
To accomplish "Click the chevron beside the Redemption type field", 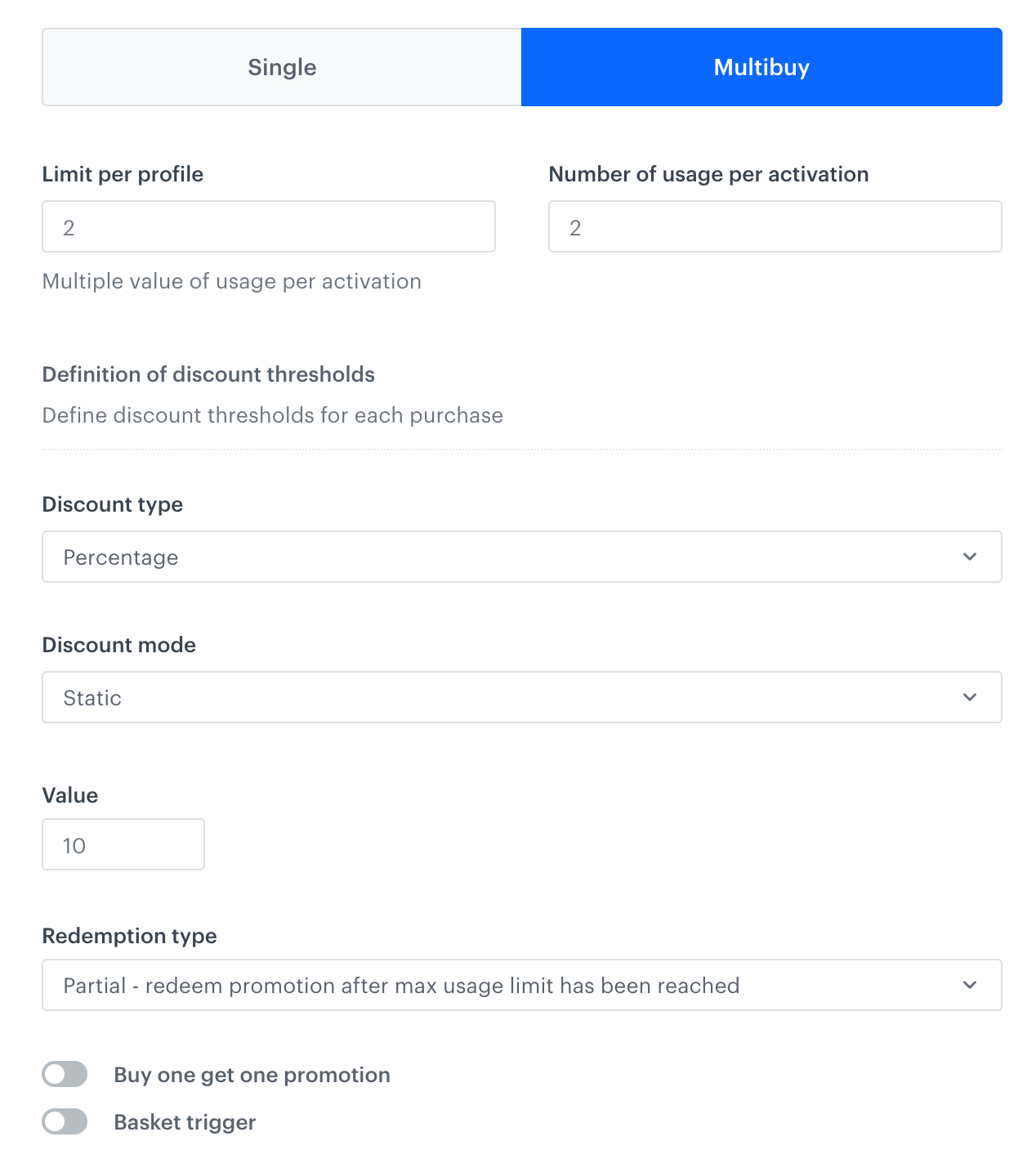I will (x=970, y=985).
